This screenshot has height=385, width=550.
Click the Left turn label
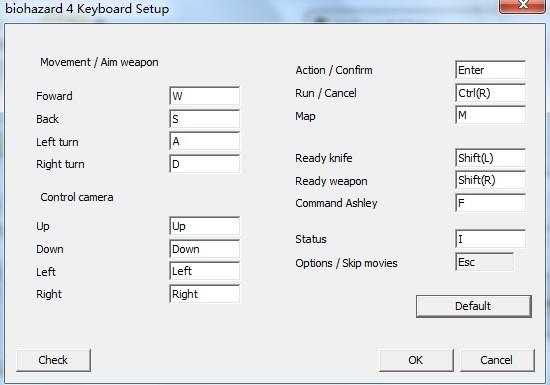(57, 142)
